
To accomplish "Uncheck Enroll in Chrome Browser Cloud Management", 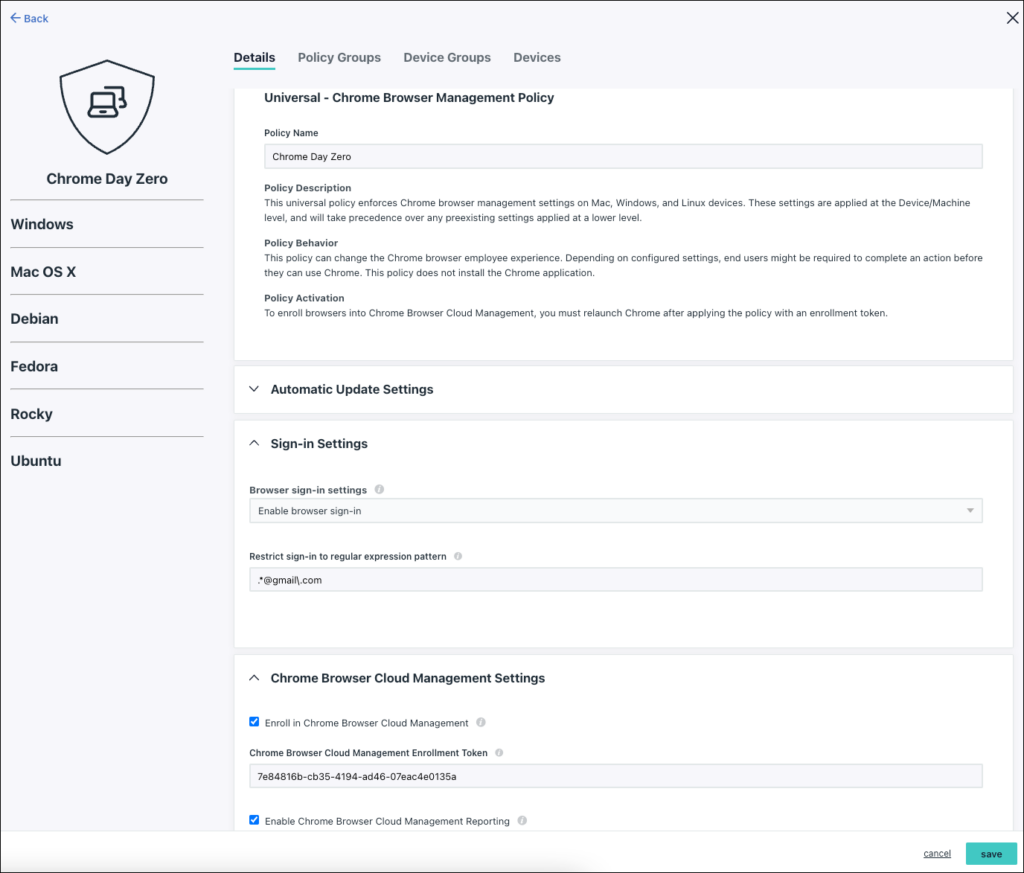I will [x=254, y=721].
